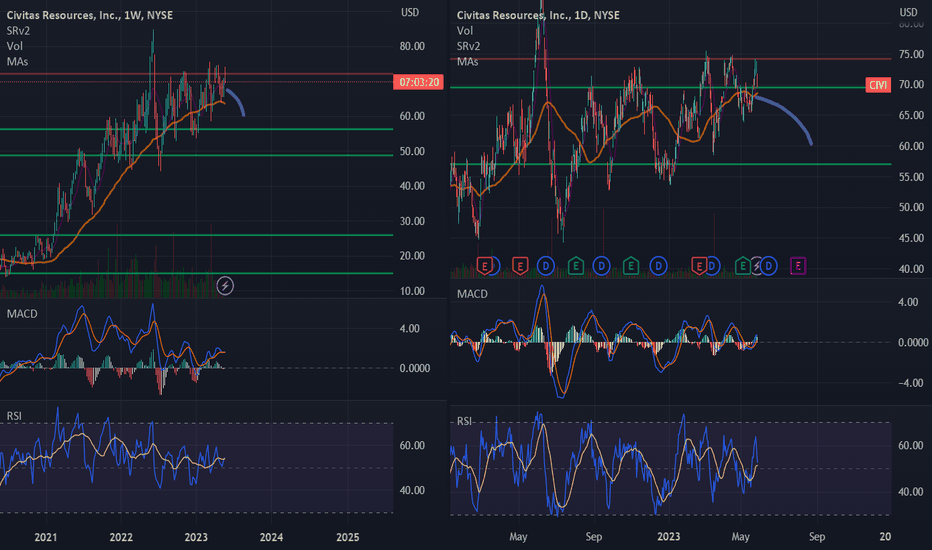Select the Vol indicator on the daily chart
The height and width of the screenshot is (550, 932).
465,30
